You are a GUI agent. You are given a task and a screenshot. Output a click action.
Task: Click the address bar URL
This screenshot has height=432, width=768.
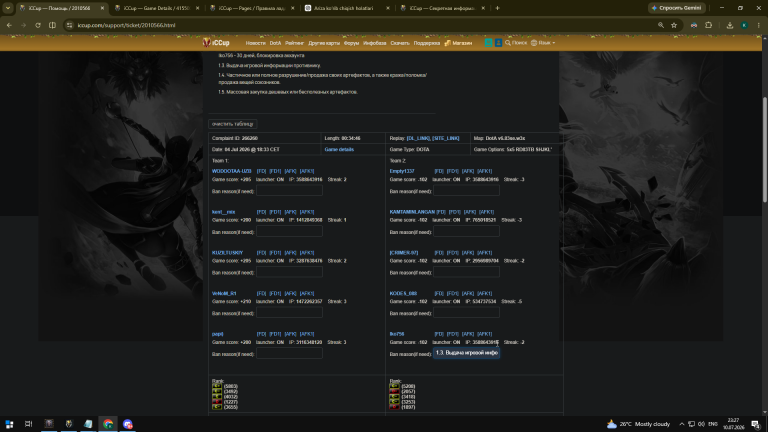pyautogui.click(x=126, y=25)
